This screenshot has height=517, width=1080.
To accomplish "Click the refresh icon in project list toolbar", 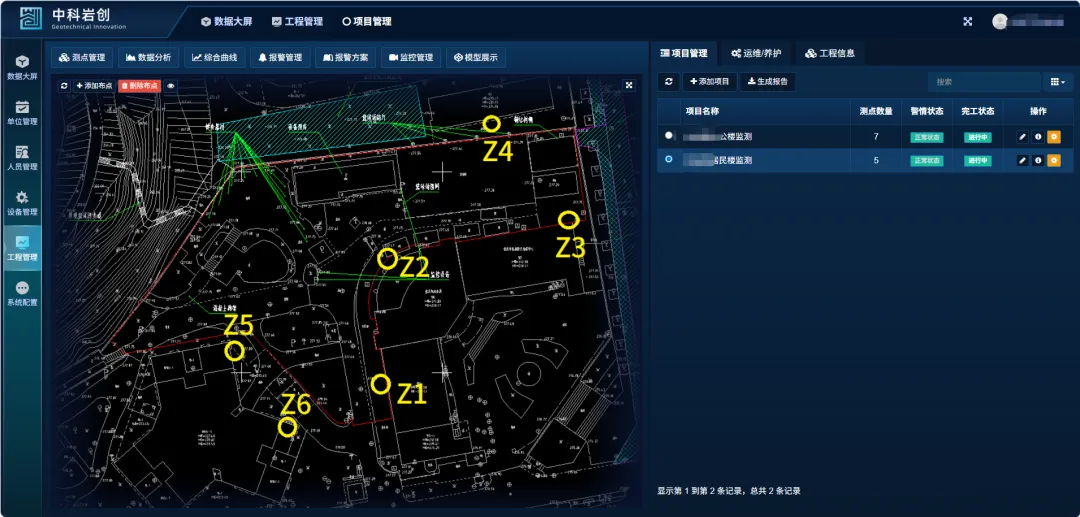I will pos(669,81).
